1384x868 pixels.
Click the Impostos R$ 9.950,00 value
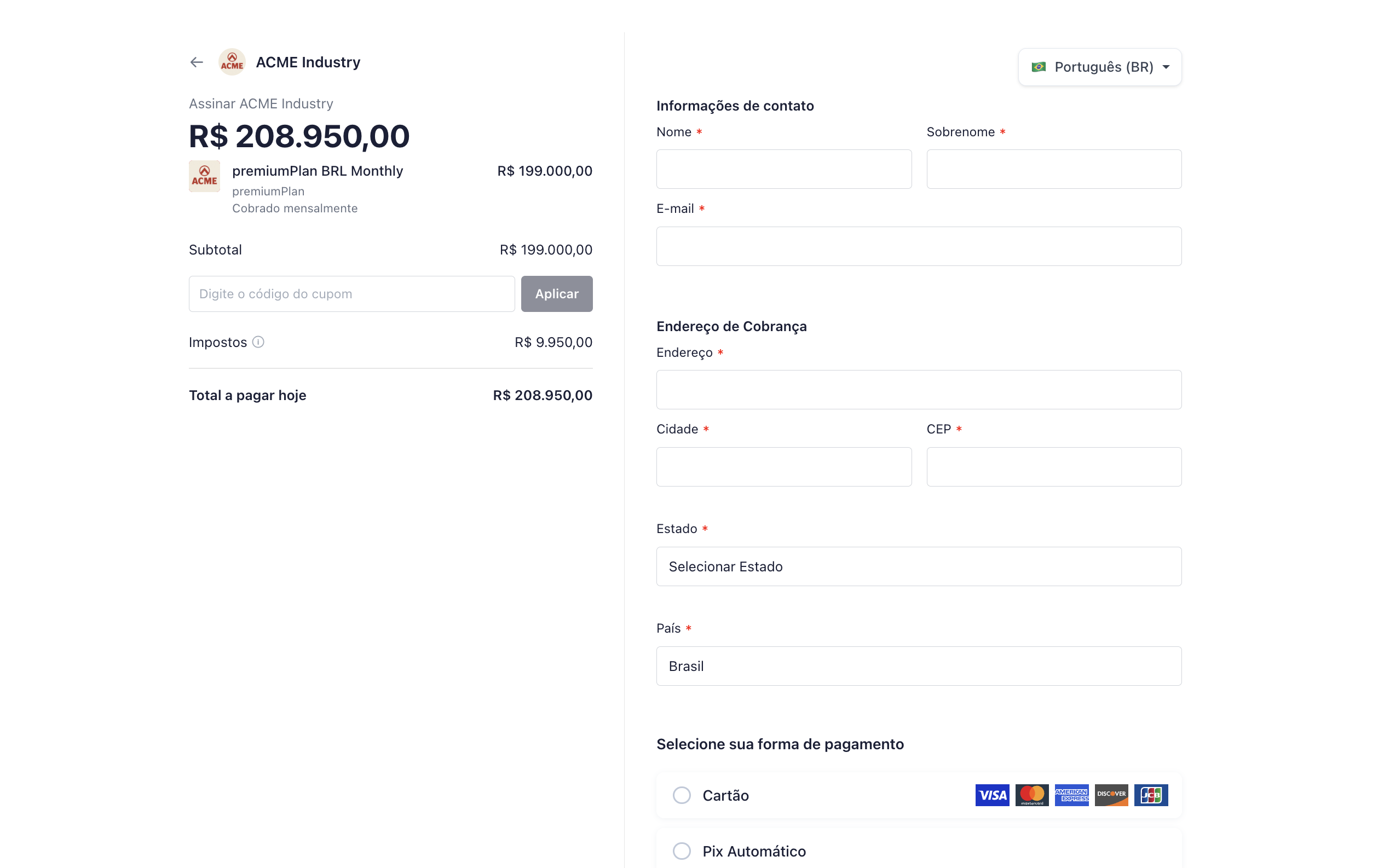click(x=553, y=342)
